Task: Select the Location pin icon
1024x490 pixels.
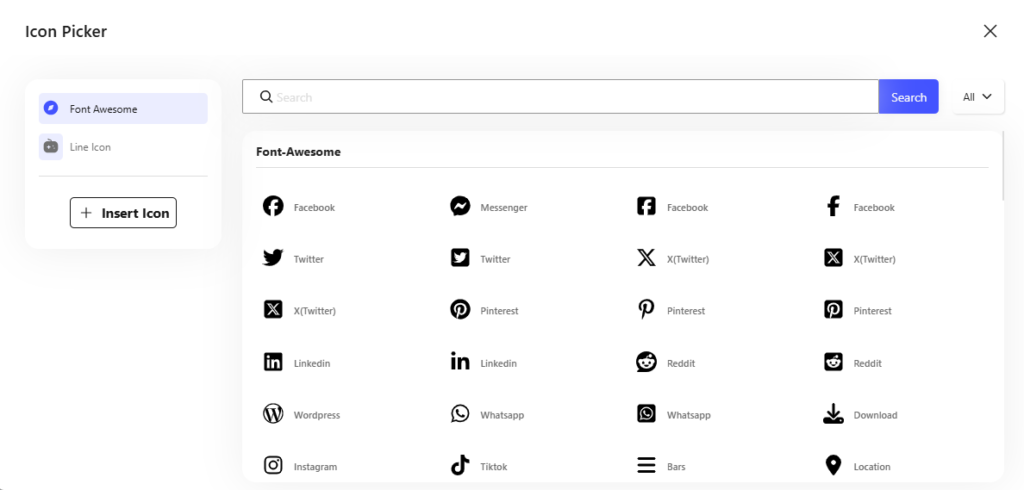Action: pyautogui.click(x=833, y=465)
